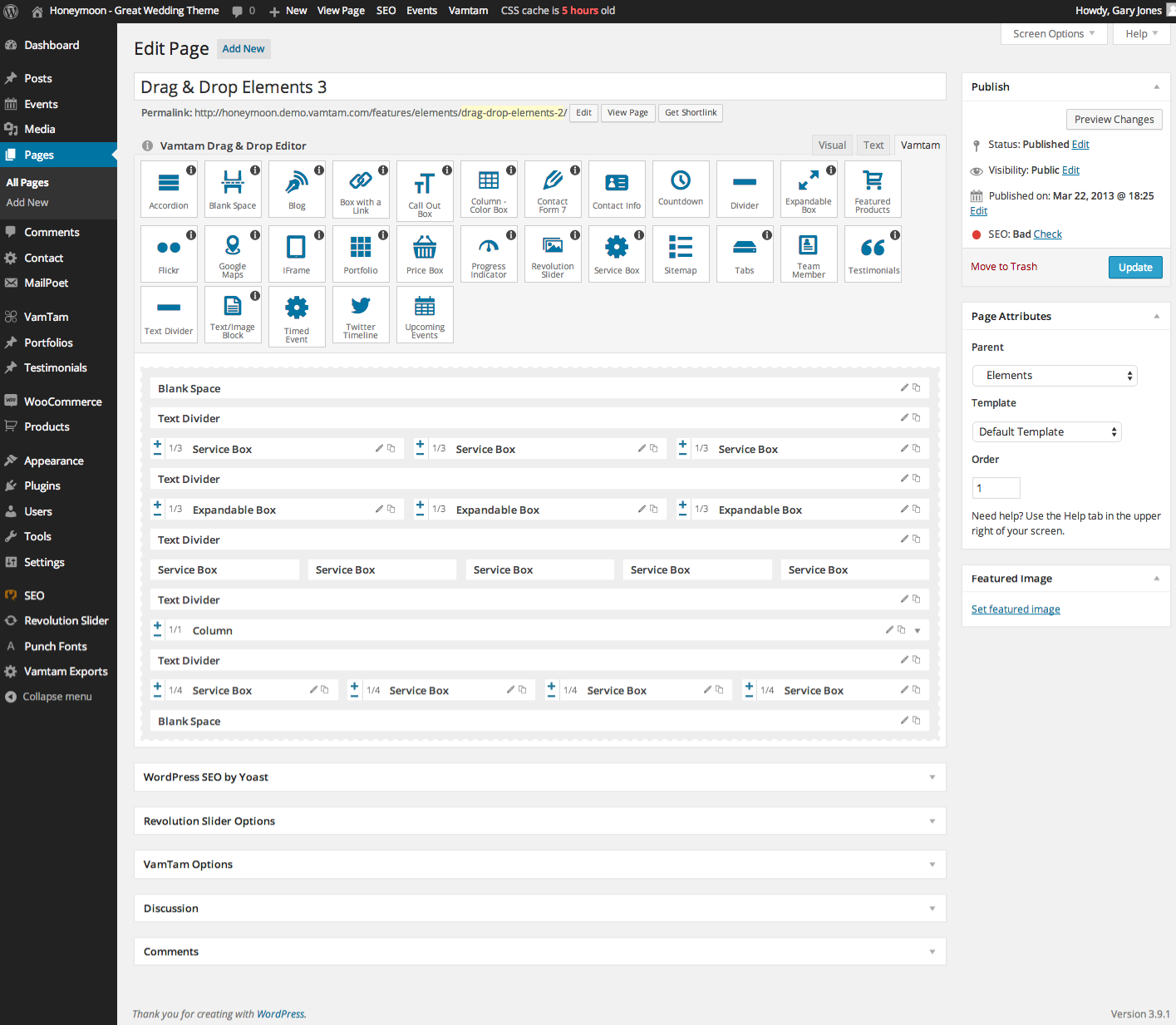Pick the Testimonials element icon

873,254
